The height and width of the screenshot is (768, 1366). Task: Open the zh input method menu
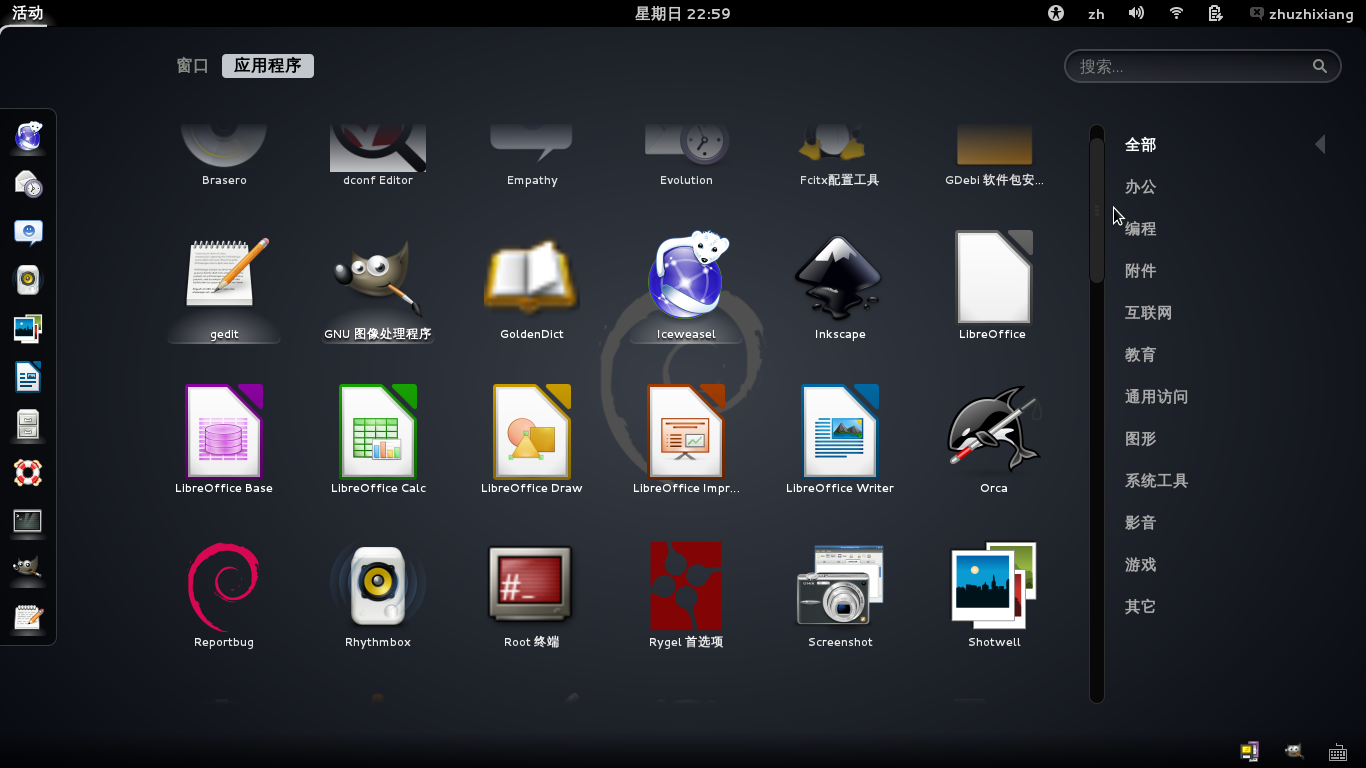point(1096,14)
